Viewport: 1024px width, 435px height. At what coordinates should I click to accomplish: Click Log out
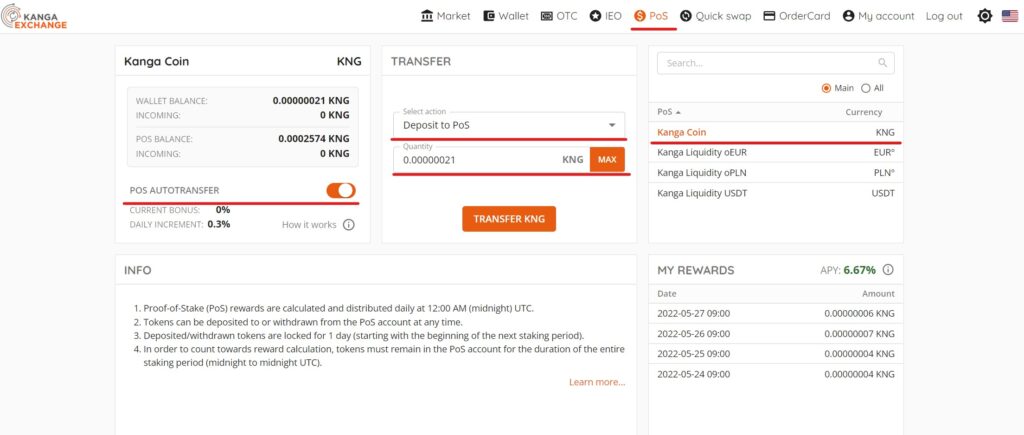click(944, 16)
